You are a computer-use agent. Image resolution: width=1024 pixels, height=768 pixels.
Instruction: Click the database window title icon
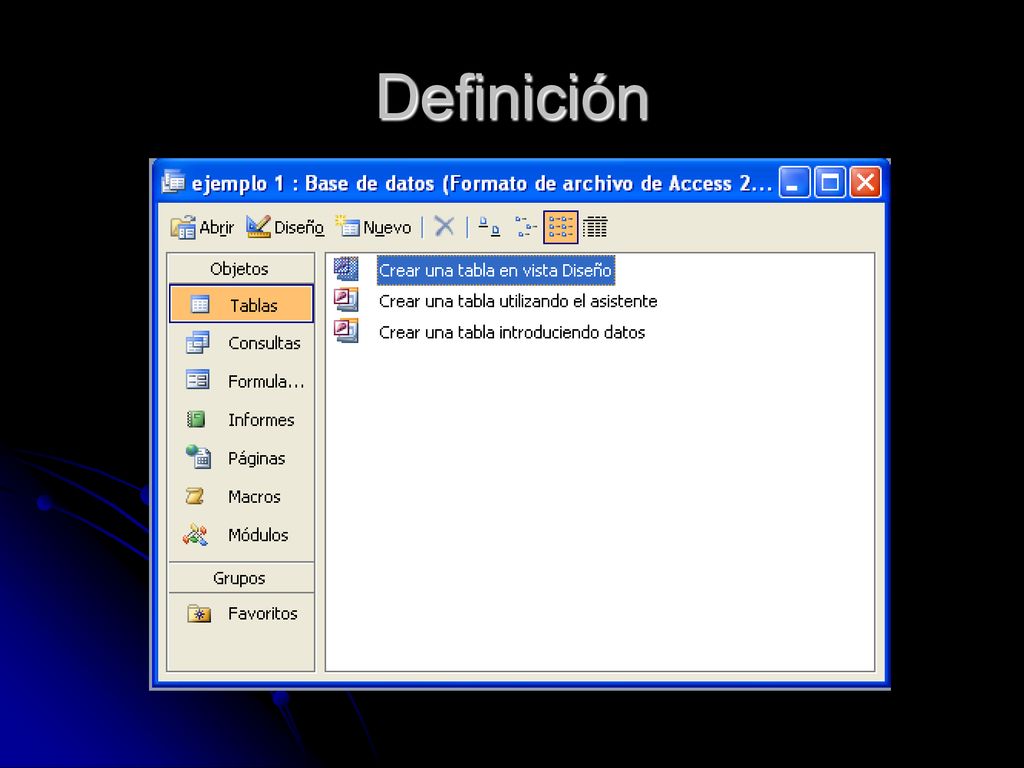tap(173, 182)
